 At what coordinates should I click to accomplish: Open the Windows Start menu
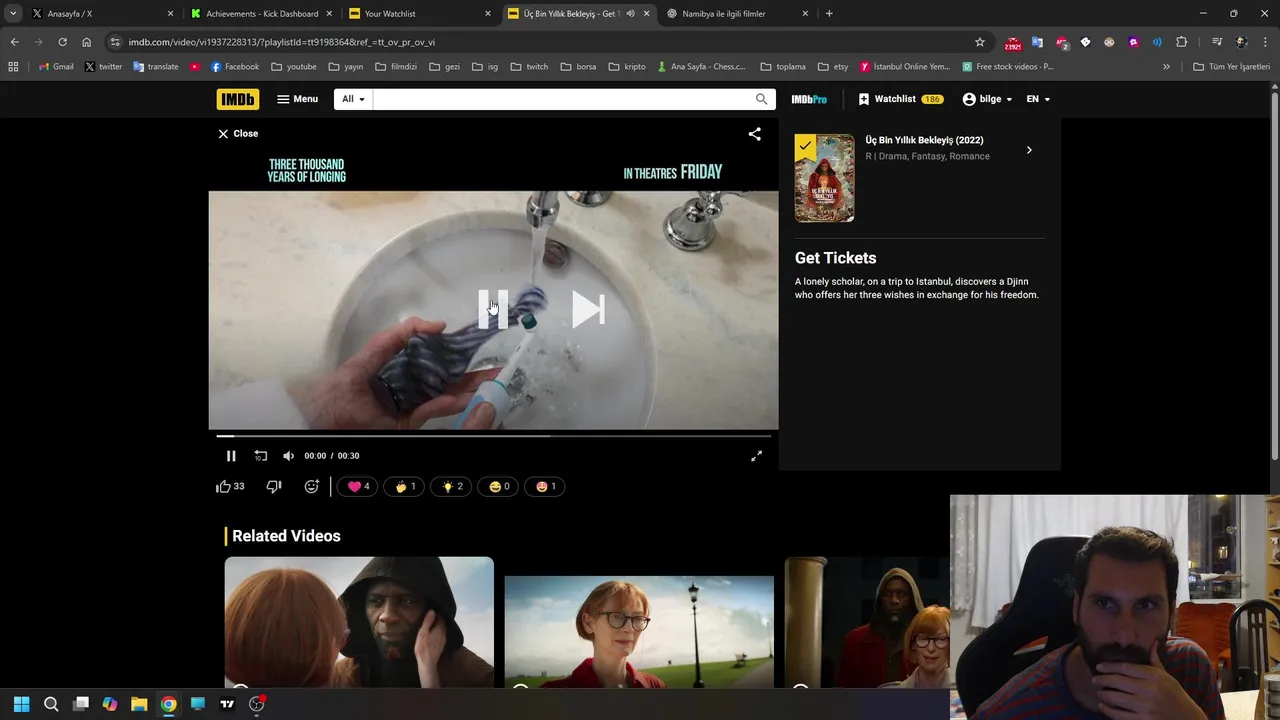(x=21, y=704)
